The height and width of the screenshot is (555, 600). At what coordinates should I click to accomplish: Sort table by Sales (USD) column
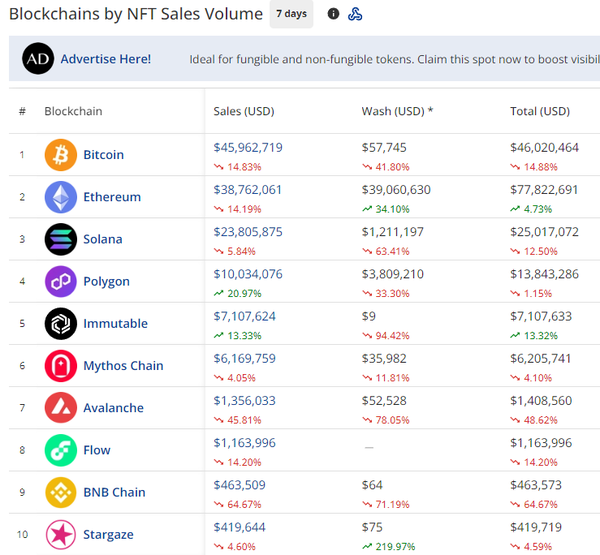pos(246,111)
